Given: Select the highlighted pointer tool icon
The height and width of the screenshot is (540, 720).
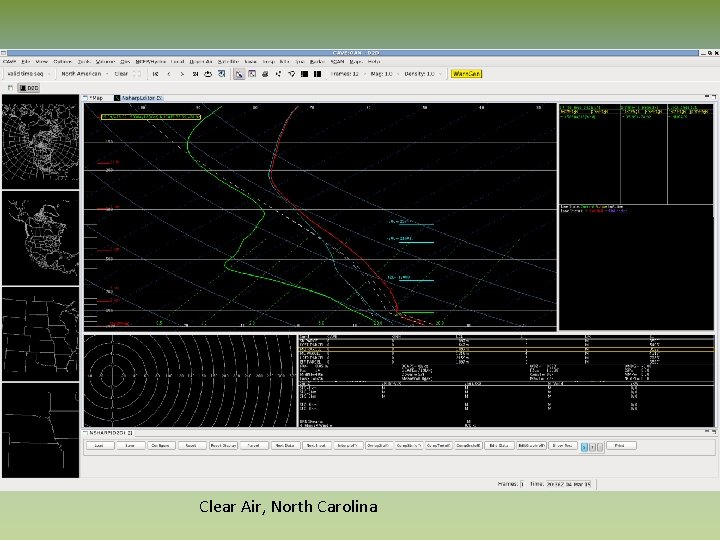Looking at the screenshot, I should [239, 74].
